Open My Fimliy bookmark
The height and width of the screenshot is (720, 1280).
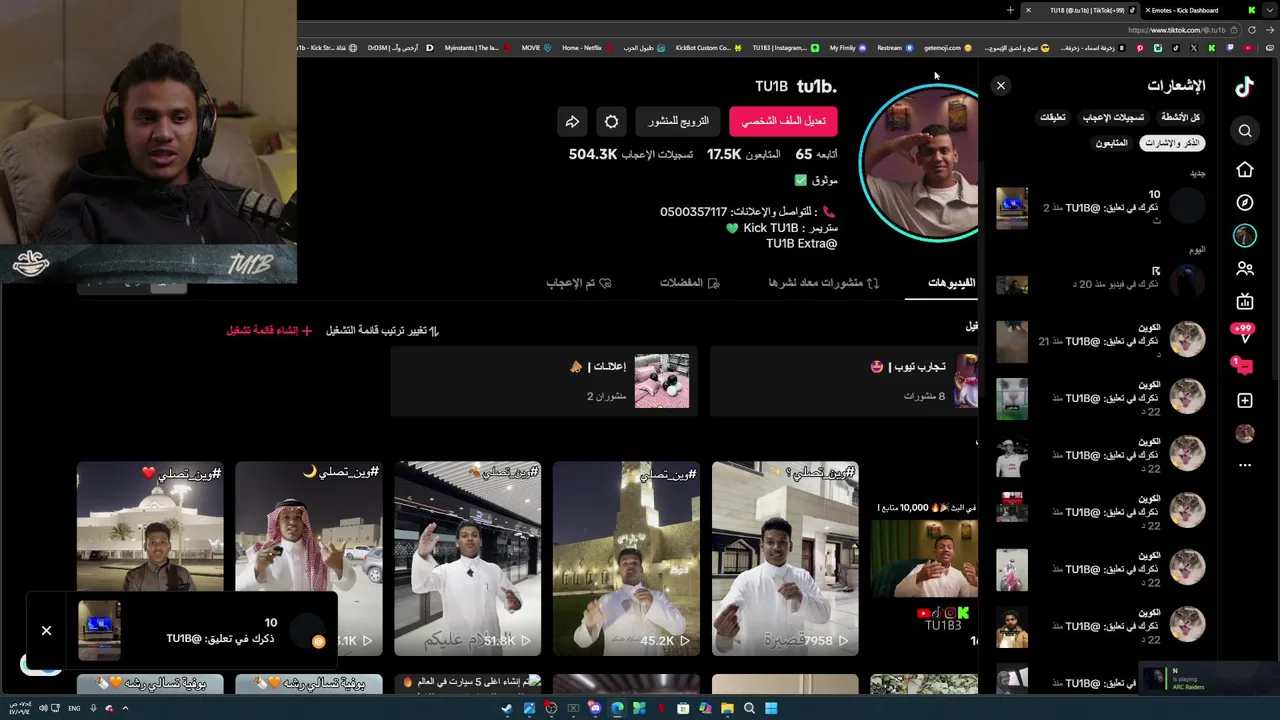[847, 48]
